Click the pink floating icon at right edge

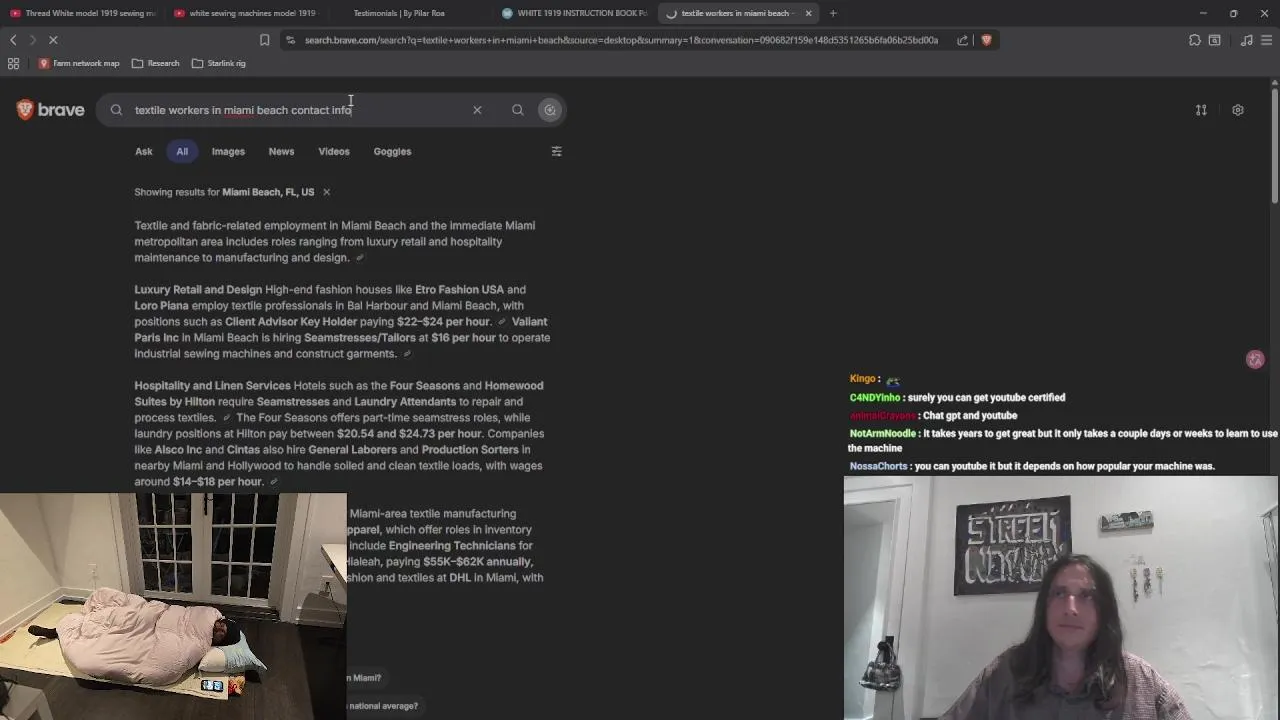1255,359
